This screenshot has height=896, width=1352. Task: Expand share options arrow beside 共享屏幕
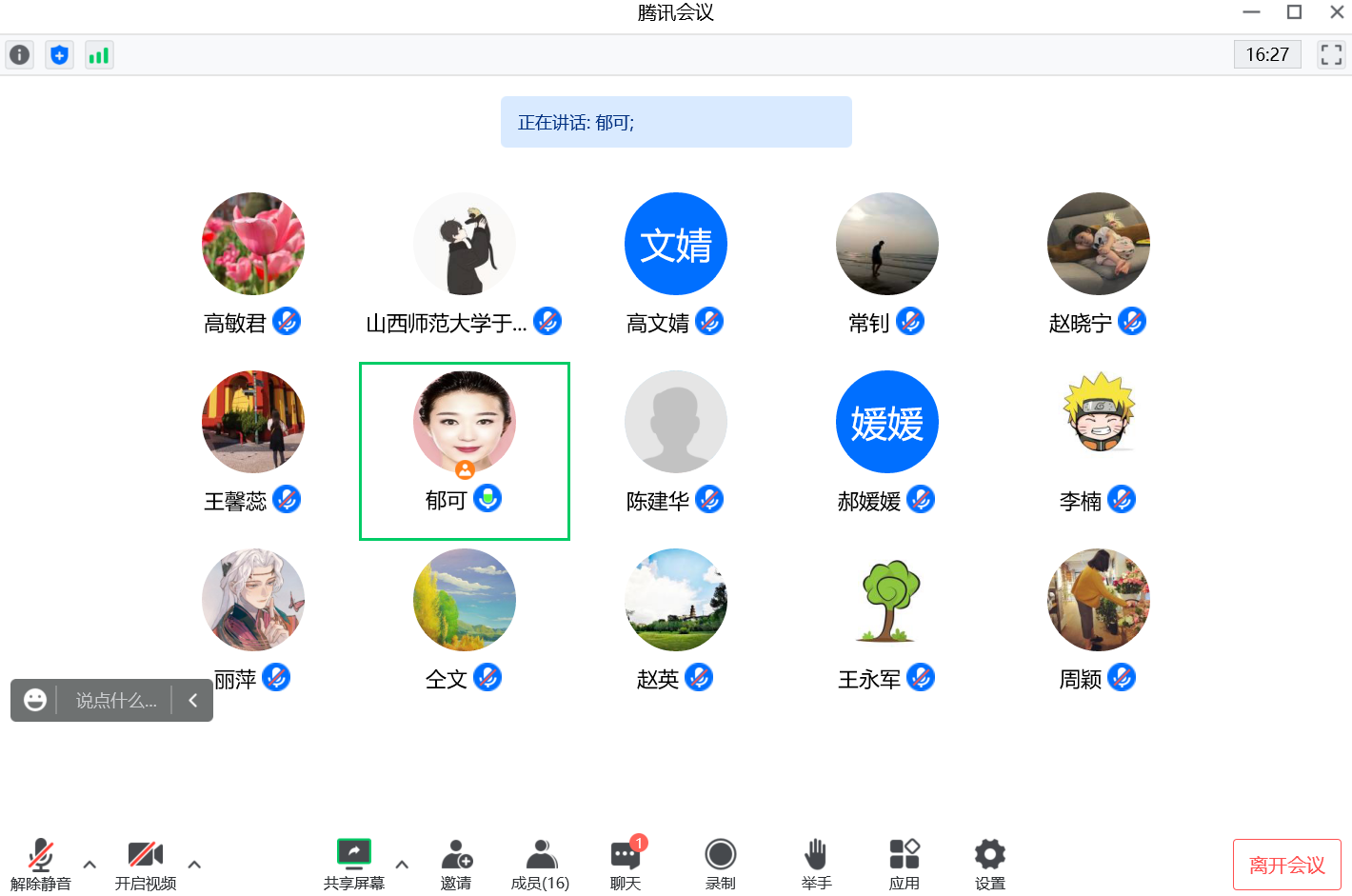402,865
